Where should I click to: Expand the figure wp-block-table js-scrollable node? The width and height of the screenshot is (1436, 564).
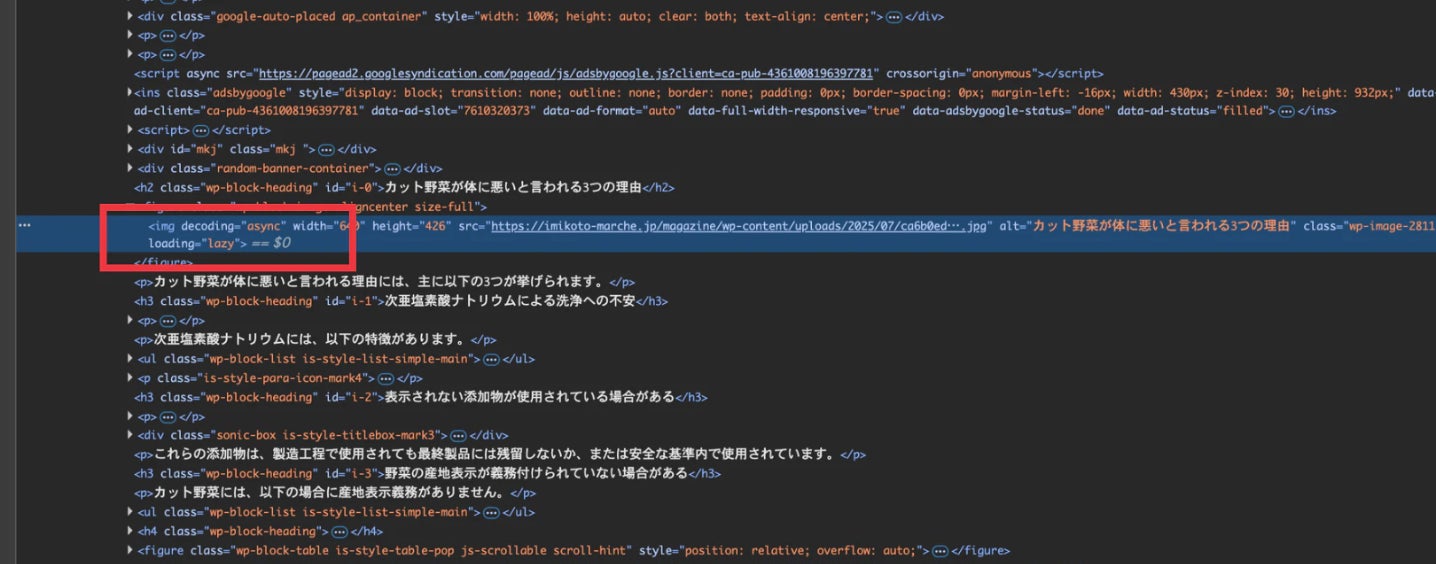[x=130, y=550]
